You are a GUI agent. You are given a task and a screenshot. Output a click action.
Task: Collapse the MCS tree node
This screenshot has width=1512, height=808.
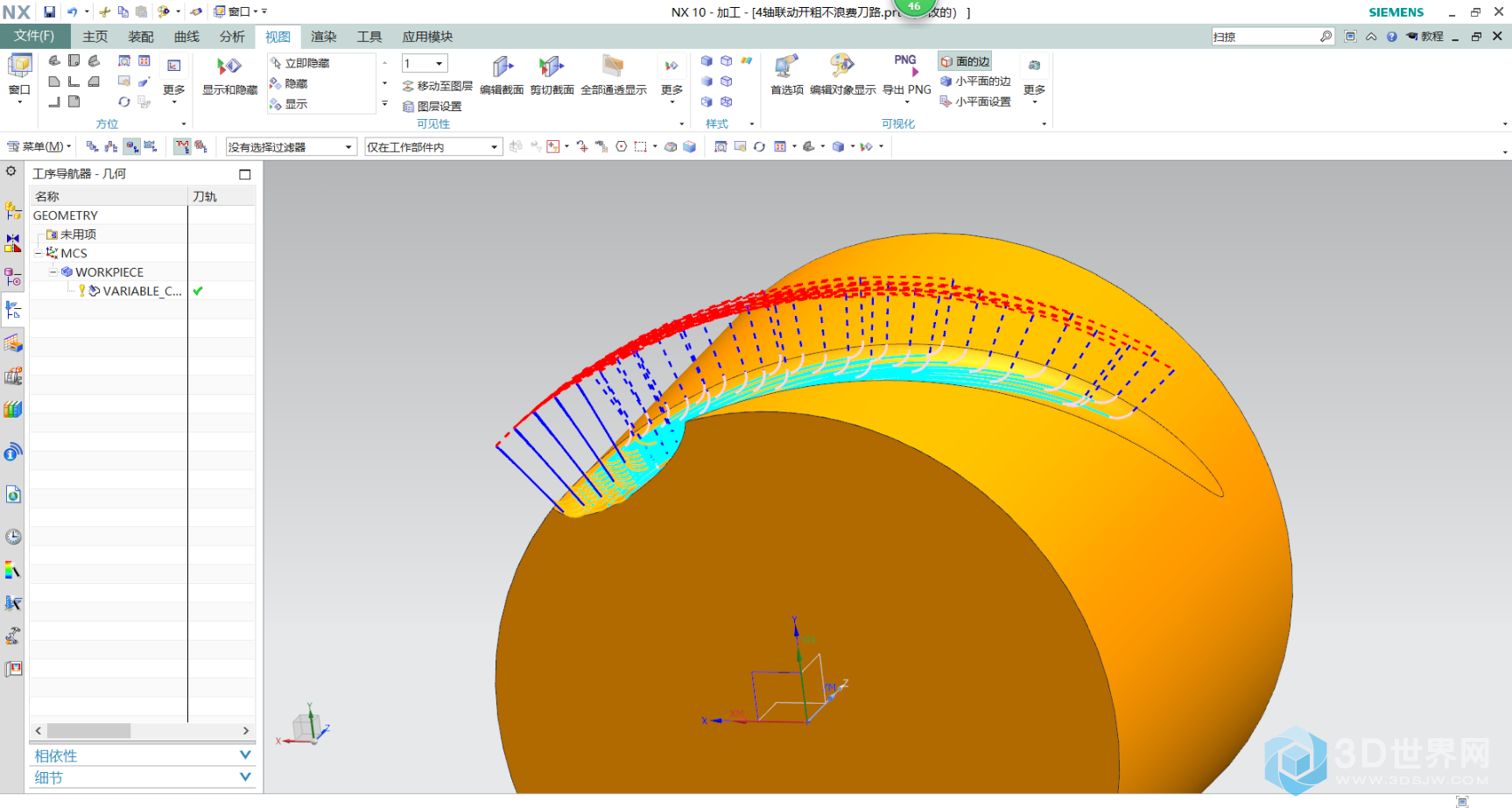click(x=39, y=253)
